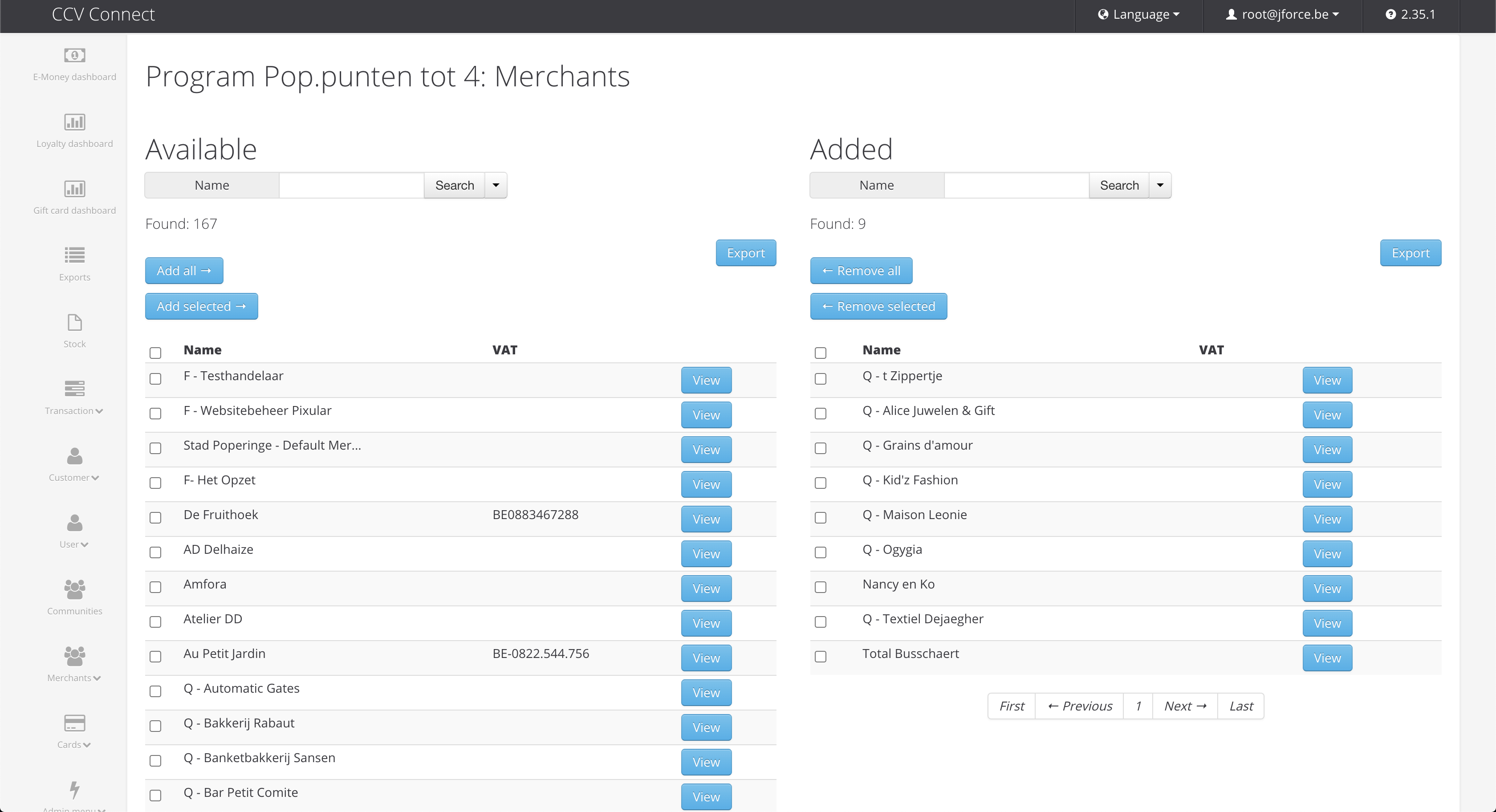1496x812 pixels.
Task: Open the E-Money dashboard icon
Action: point(74,55)
